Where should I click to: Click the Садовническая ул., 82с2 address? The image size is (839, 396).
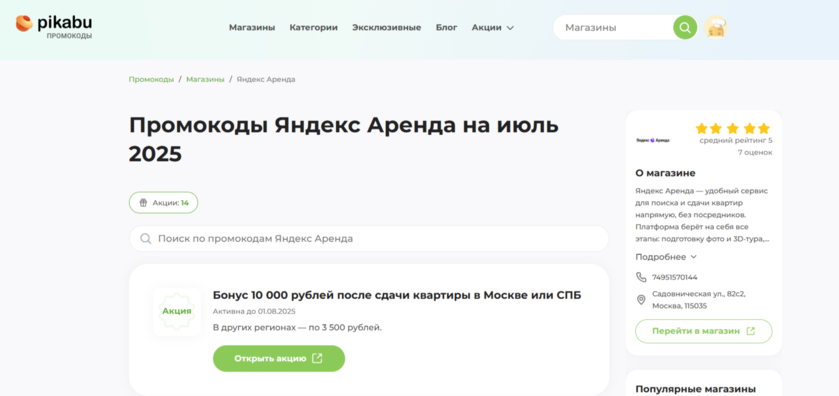698,300
